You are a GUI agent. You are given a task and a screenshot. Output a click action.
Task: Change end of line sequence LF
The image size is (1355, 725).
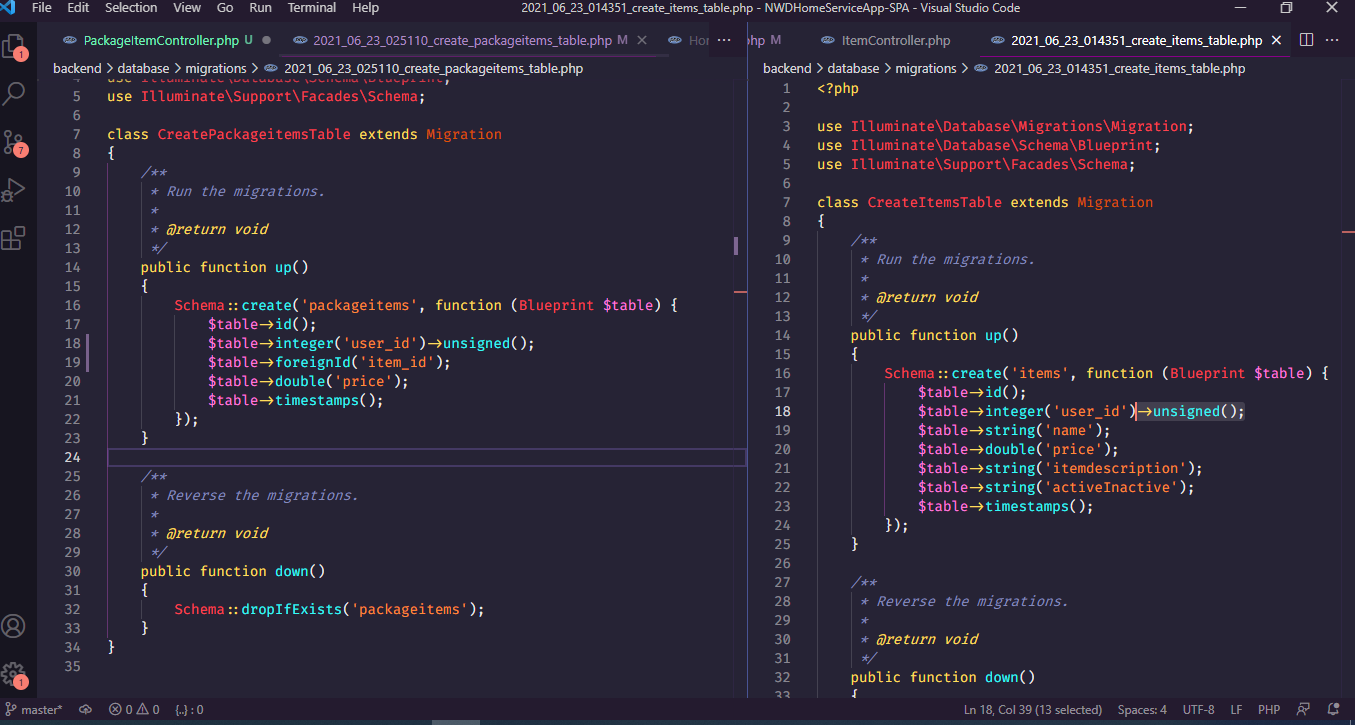click(x=1237, y=710)
